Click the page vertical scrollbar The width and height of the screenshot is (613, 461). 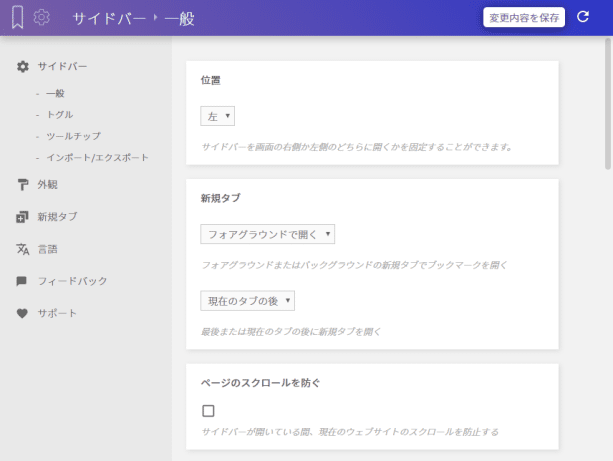tap(608, 104)
